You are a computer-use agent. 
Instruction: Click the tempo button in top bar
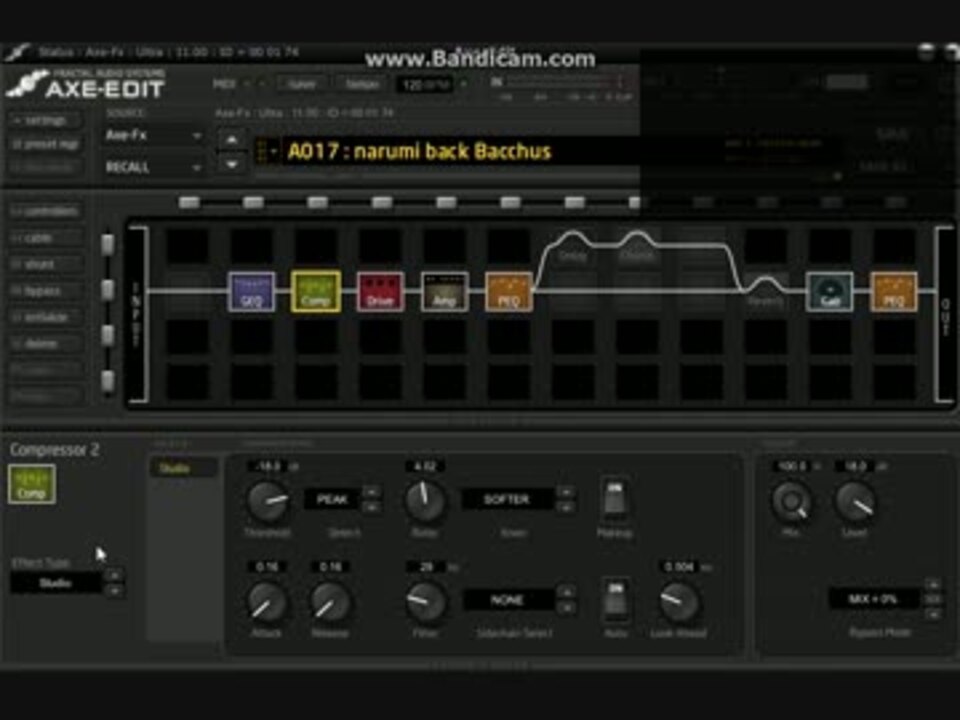coord(362,84)
